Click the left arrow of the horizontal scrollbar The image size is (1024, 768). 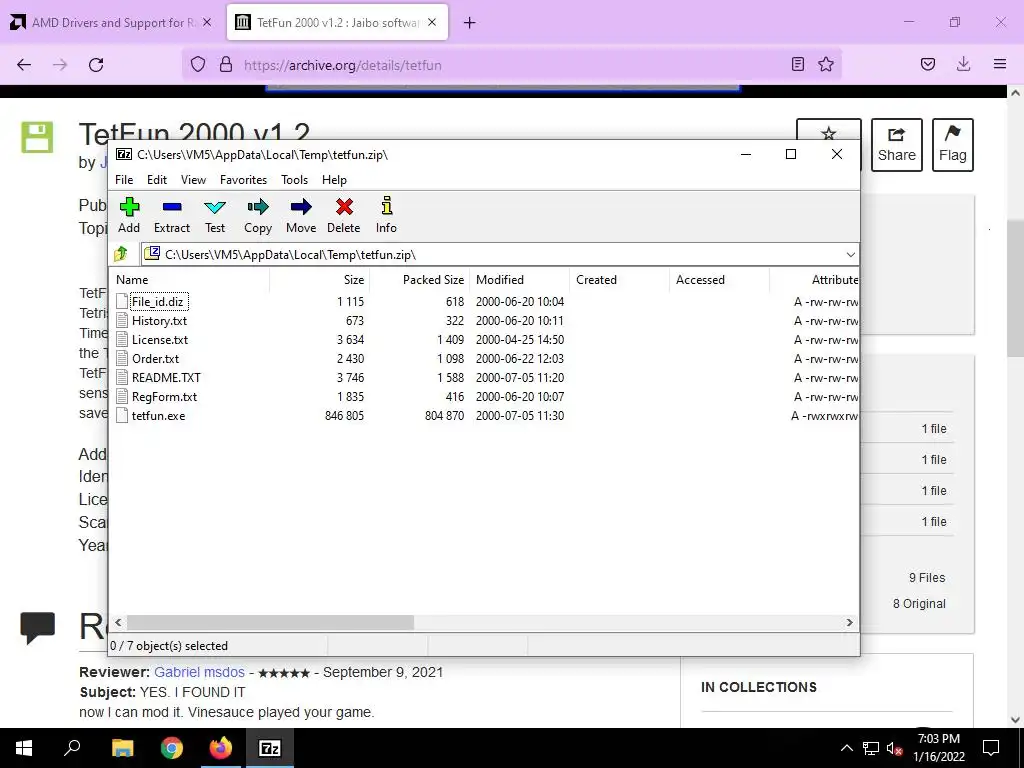click(118, 622)
